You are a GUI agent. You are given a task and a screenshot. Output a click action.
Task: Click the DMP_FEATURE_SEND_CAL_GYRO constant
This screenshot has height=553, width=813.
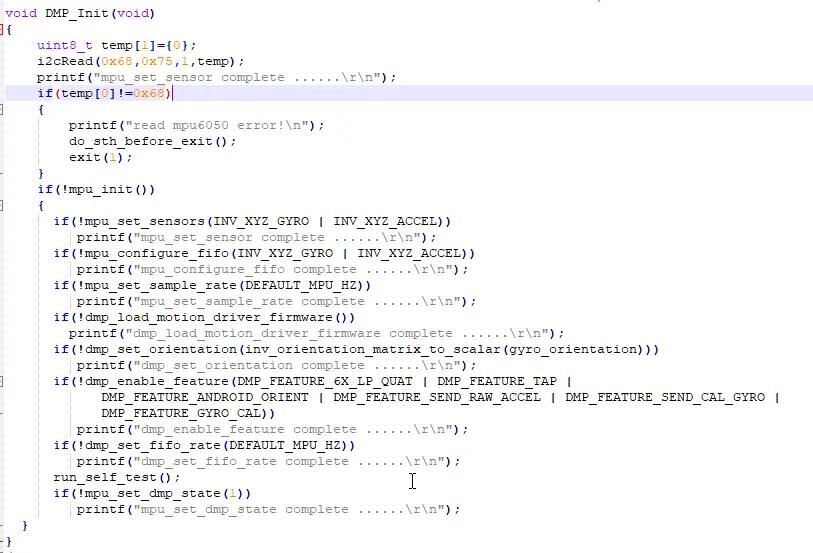click(665, 398)
